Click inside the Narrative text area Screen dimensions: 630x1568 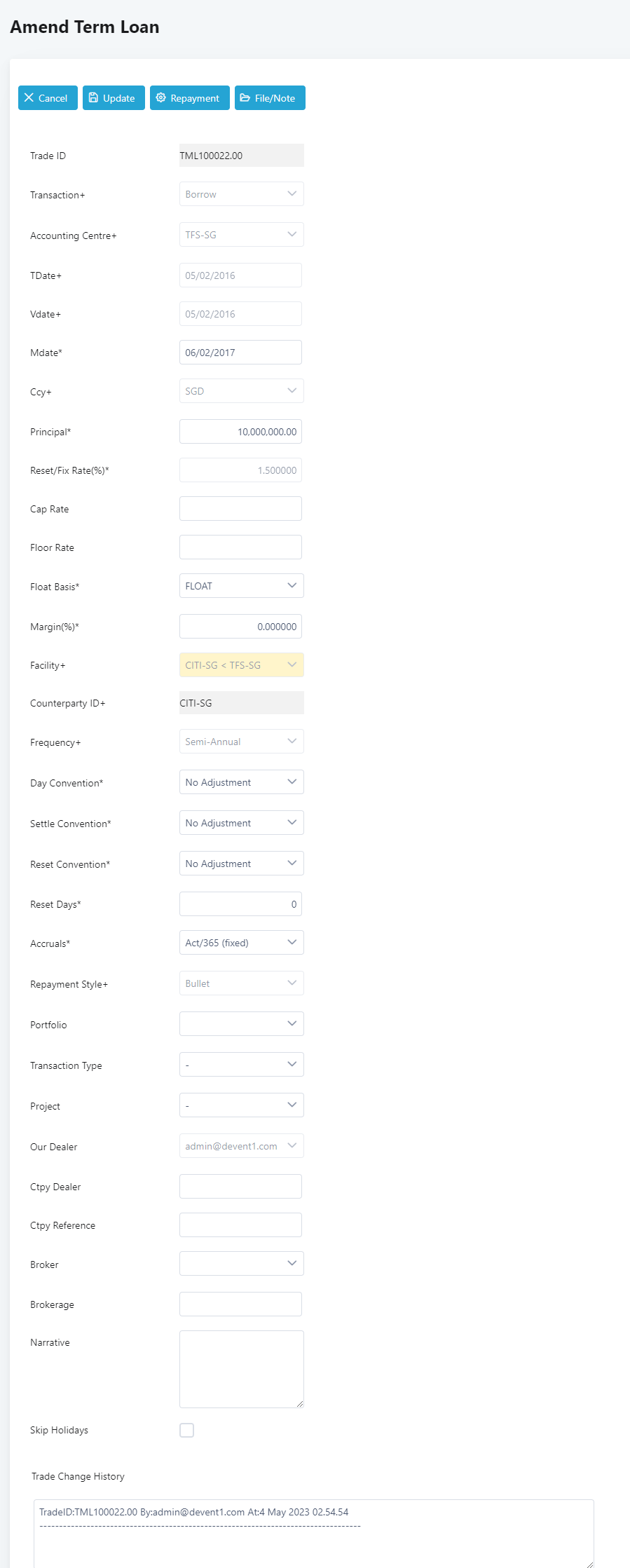point(242,1369)
